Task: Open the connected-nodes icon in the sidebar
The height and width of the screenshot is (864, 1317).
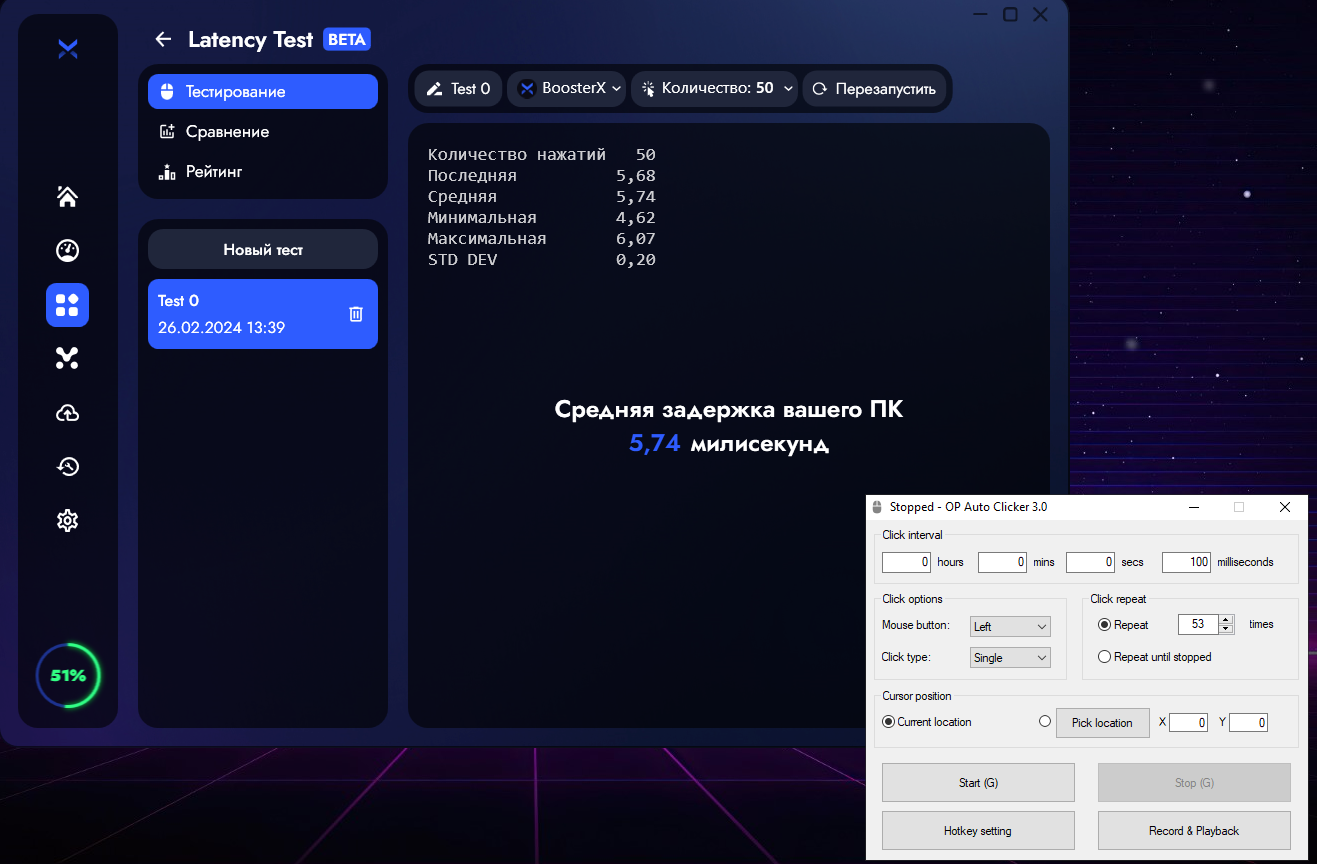Action: pos(67,358)
